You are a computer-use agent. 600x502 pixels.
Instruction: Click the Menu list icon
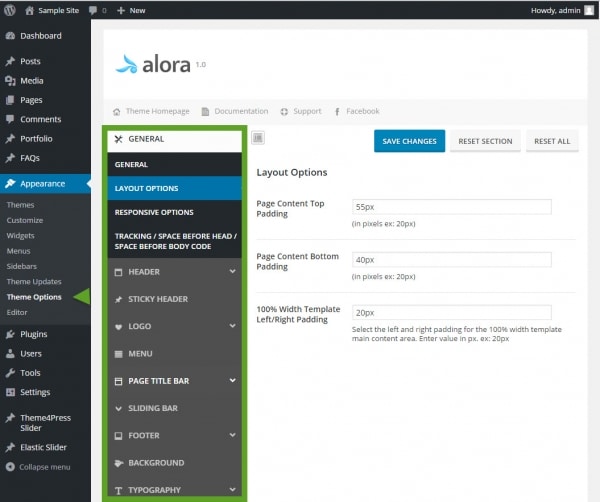point(119,354)
